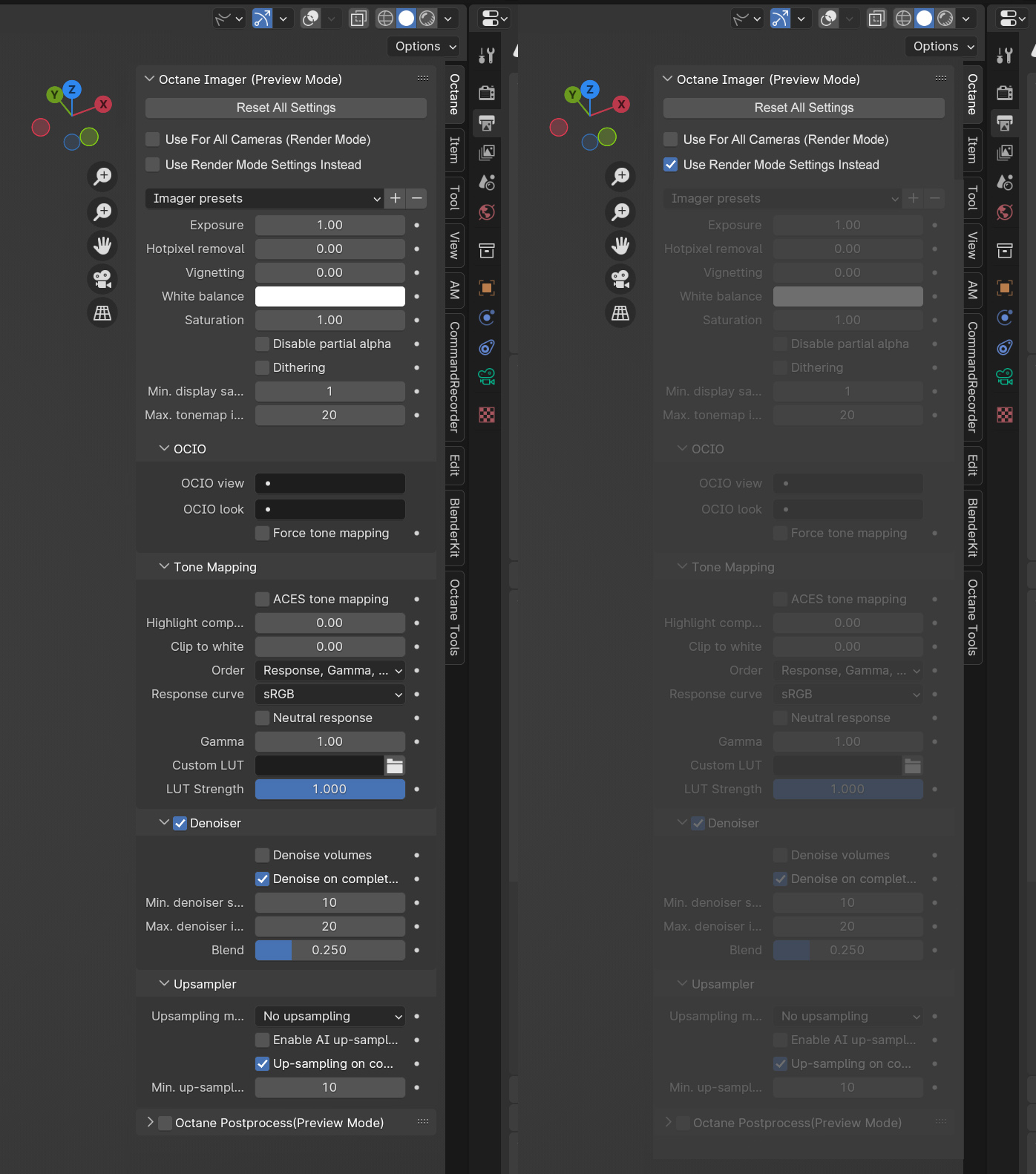Click the Exposure value field in left panel
This screenshot has height=1174, width=1036.
(330, 226)
